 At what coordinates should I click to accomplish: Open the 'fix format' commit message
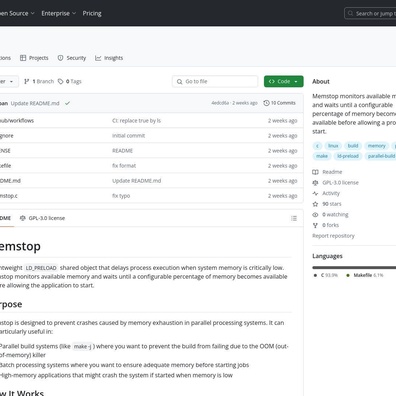point(124,166)
